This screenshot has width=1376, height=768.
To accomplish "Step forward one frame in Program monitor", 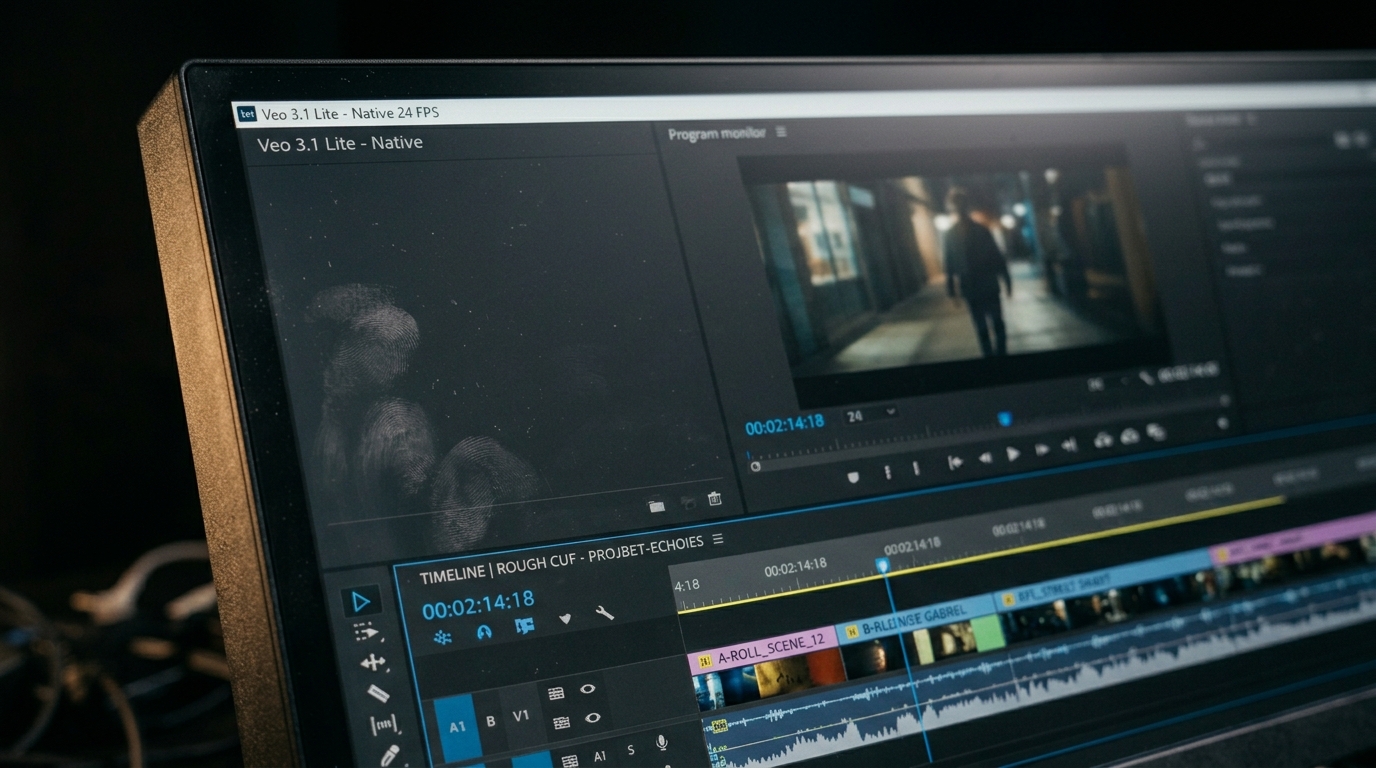I will point(1042,450).
